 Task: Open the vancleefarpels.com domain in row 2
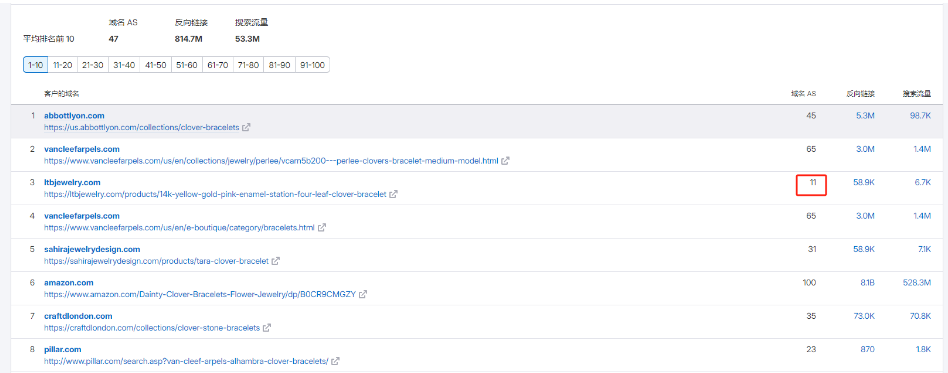pyautogui.click(x=82, y=149)
